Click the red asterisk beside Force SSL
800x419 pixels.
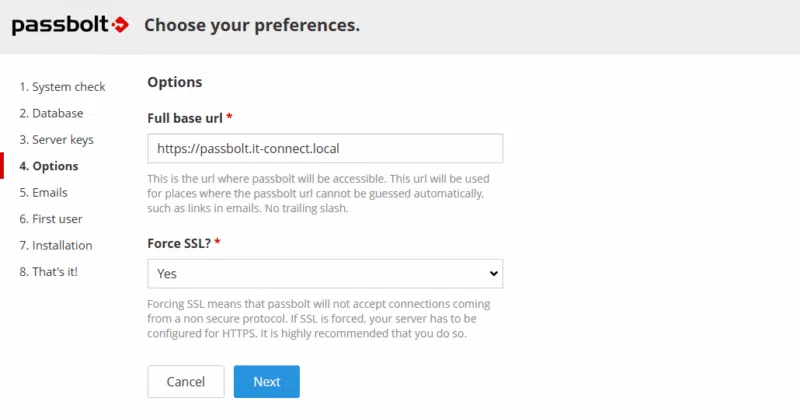pyautogui.click(x=216, y=242)
